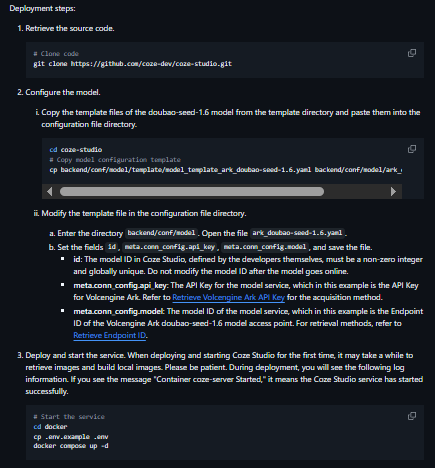The image size is (435, 468).
Task: Click the cp .env.example .env line
Action: [x=71, y=437]
